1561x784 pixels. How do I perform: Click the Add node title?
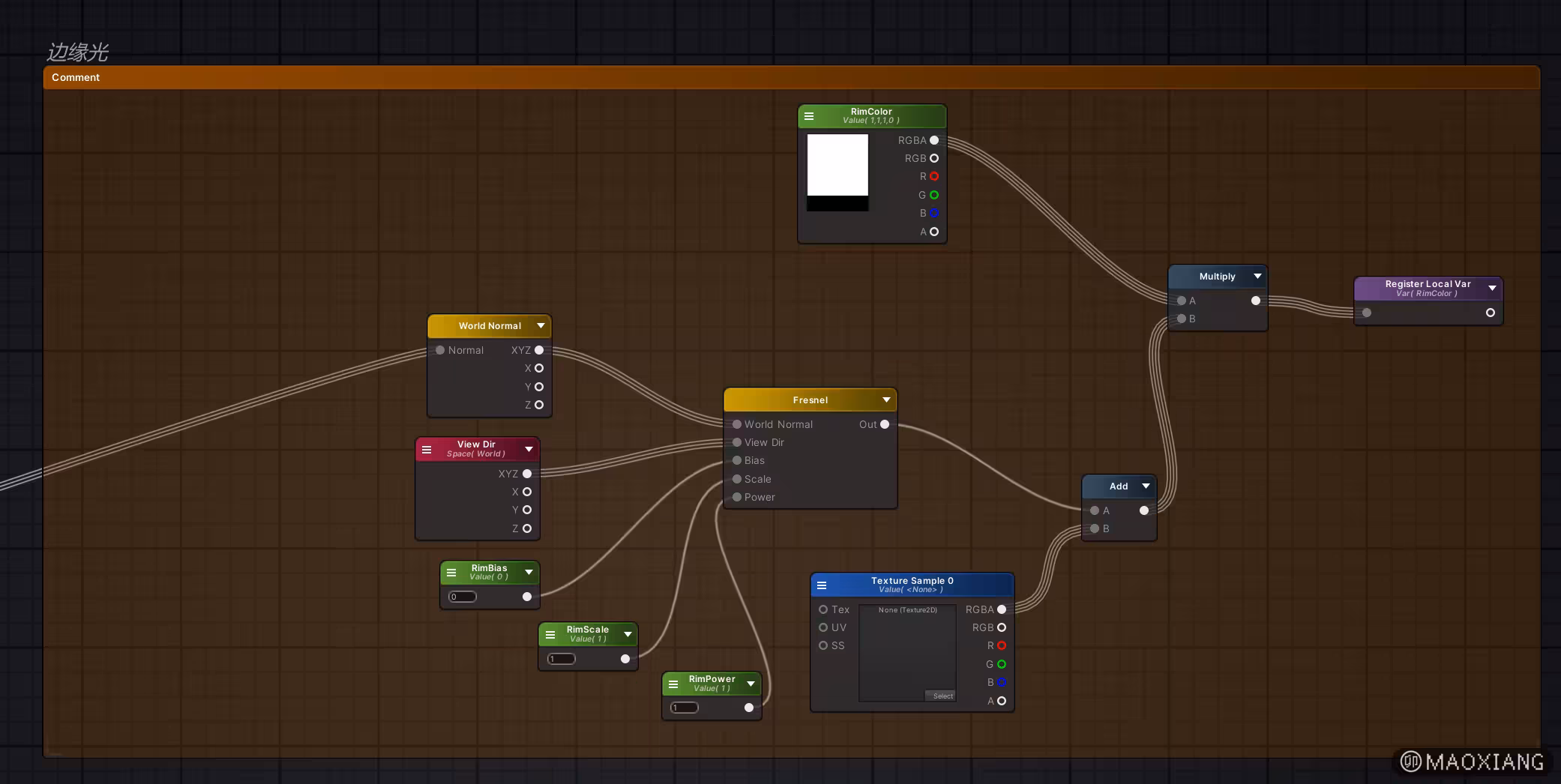pyautogui.click(x=1118, y=486)
